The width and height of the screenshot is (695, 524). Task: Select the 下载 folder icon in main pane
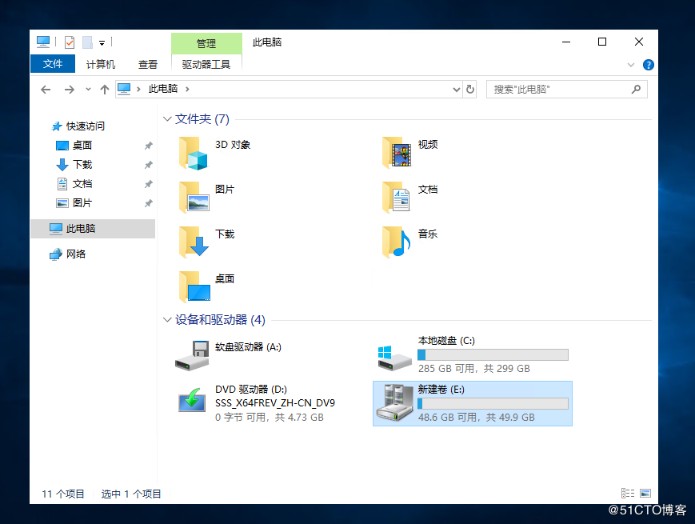tap(194, 242)
